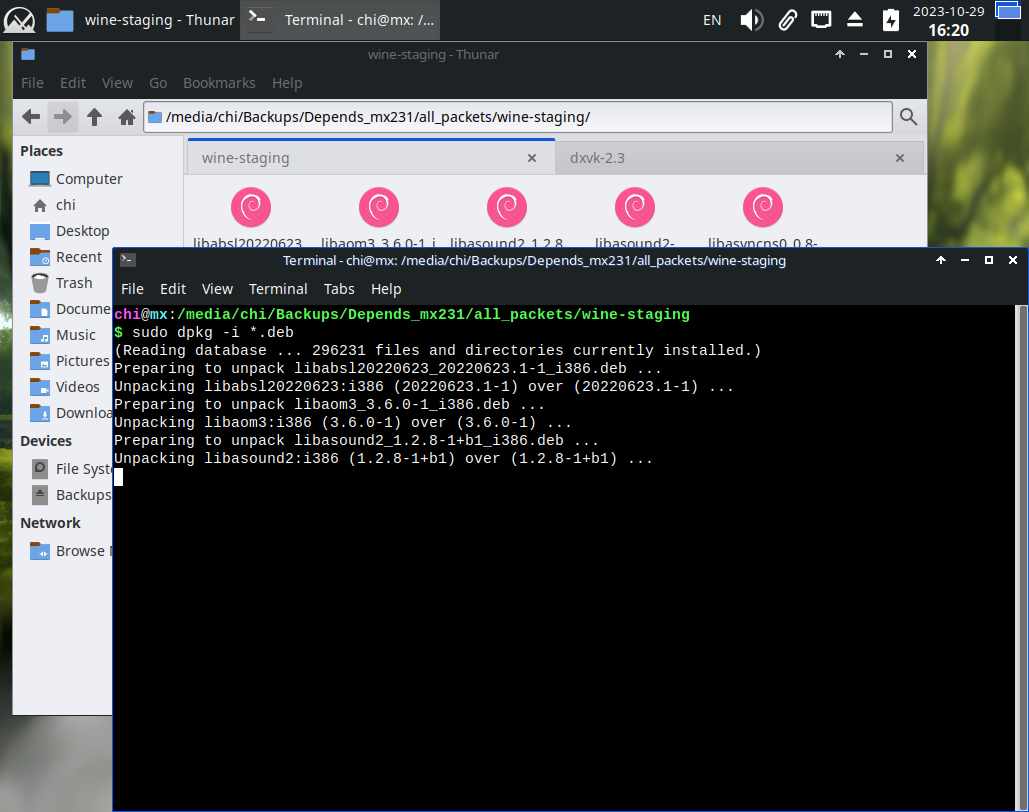Click the terminal scrollbar
The image size is (1029, 812).
pyautogui.click(x=1020, y=558)
